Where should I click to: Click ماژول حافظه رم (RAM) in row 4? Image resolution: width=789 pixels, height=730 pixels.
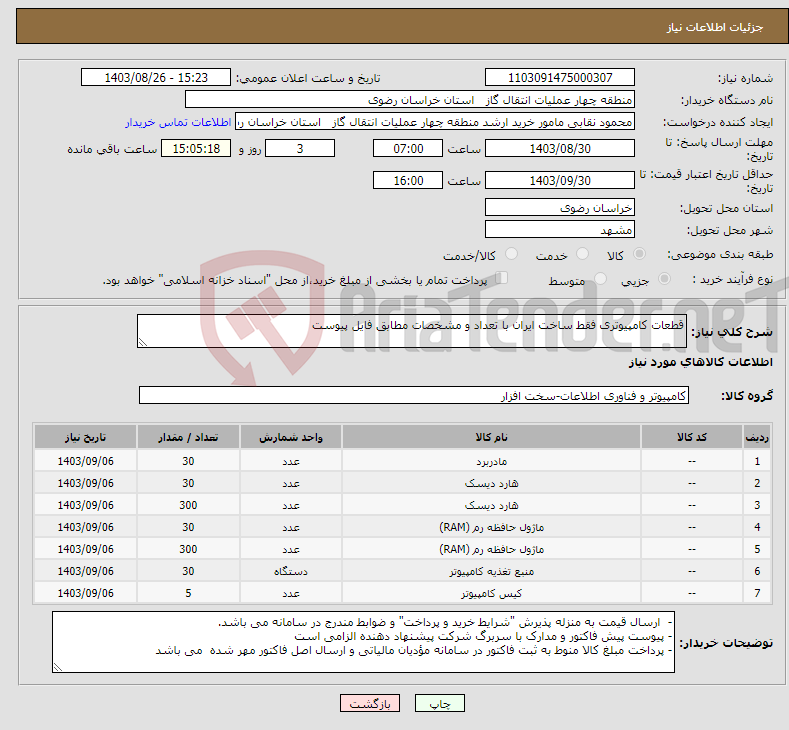pos(491,527)
